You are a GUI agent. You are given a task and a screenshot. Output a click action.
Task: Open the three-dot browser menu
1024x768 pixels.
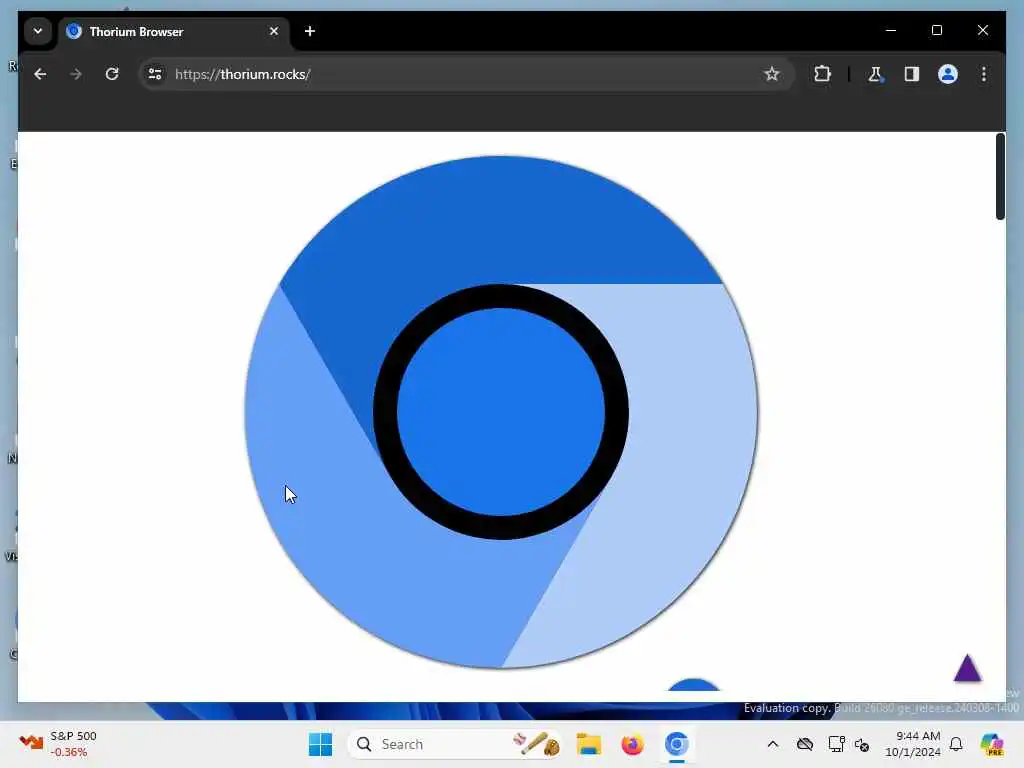click(984, 74)
